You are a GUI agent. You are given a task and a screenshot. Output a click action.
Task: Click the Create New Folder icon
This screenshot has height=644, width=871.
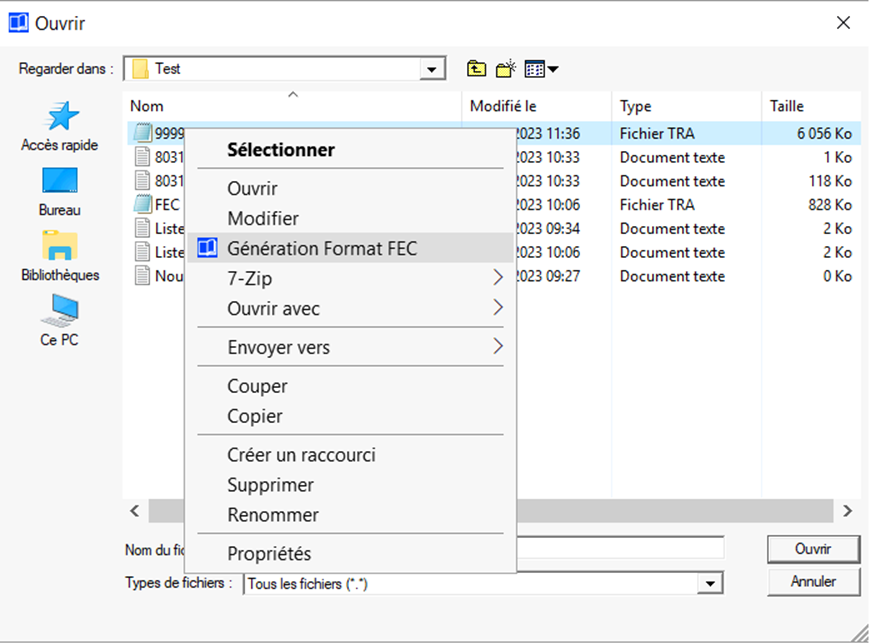(x=506, y=69)
